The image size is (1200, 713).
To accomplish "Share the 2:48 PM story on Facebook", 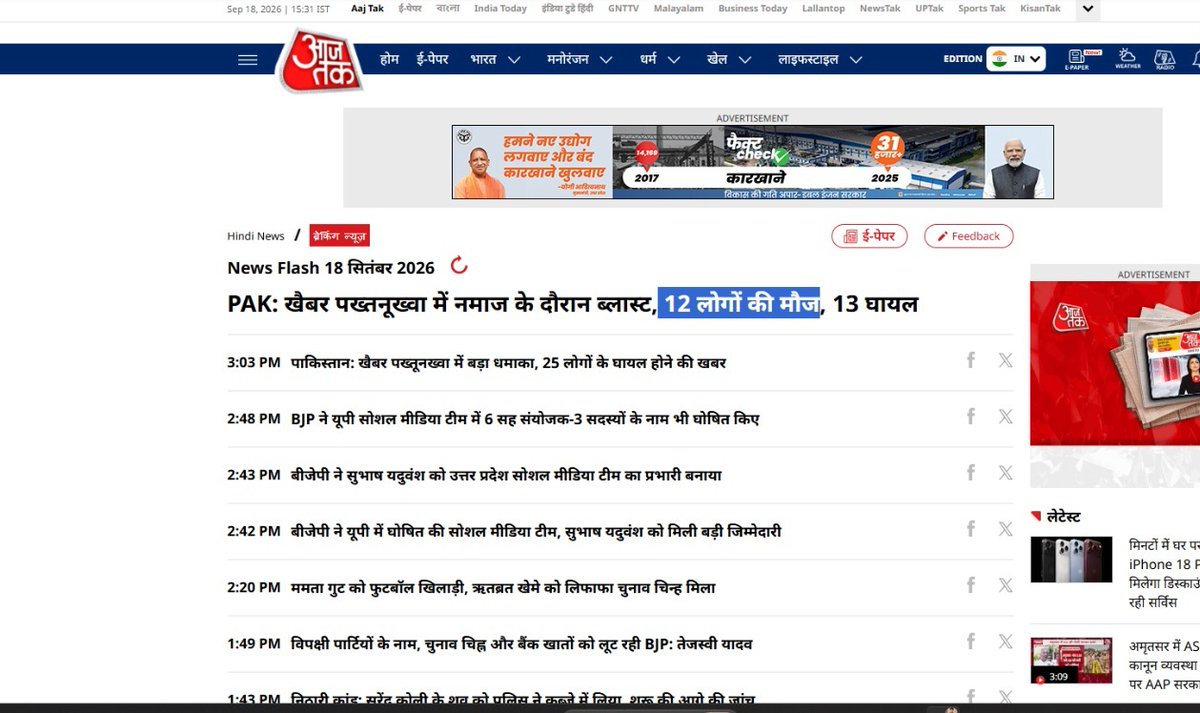I will click(x=971, y=416).
